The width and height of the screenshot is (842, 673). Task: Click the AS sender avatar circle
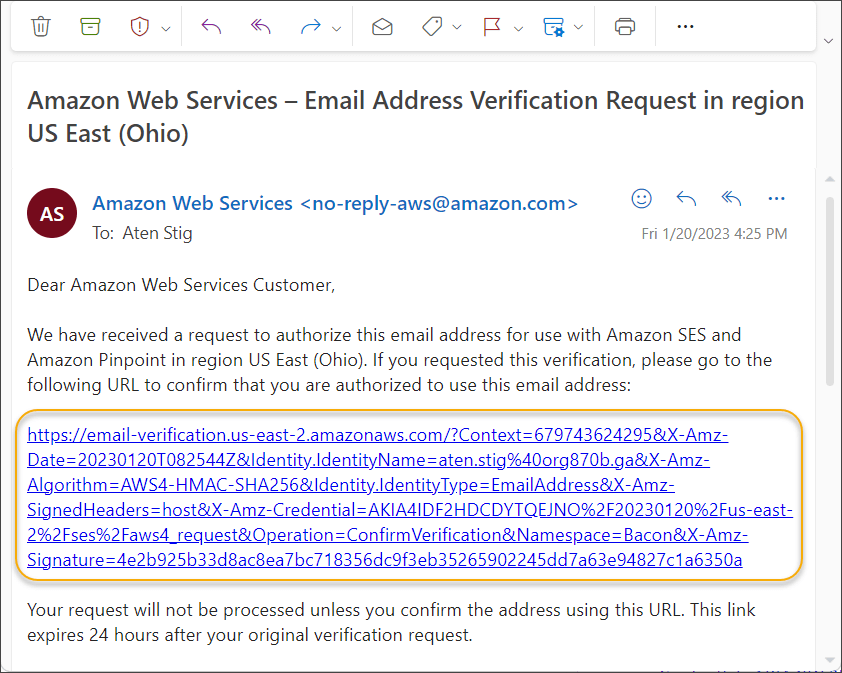[x=51, y=213]
